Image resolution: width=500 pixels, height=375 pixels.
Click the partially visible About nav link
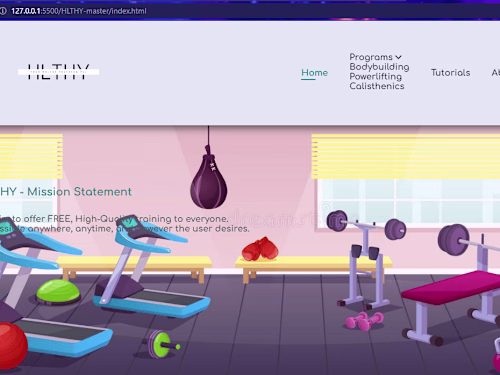[496, 73]
